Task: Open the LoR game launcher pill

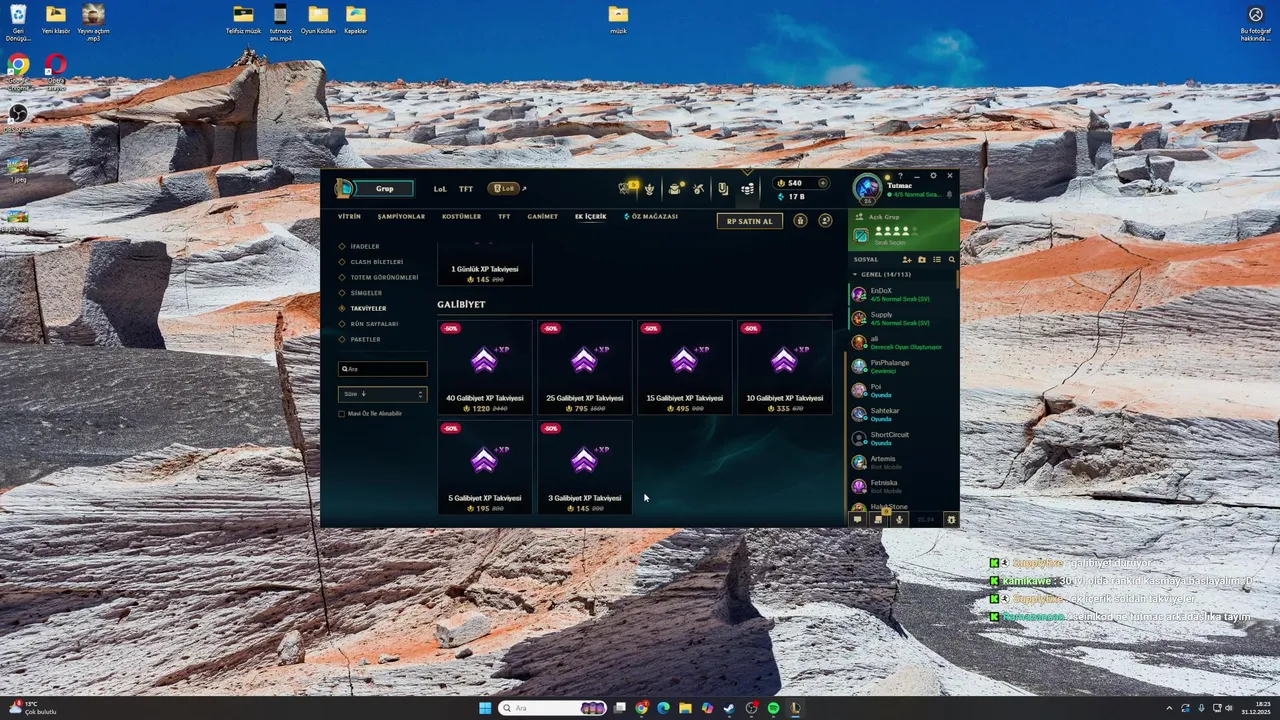Action: (x=503, y=188)
